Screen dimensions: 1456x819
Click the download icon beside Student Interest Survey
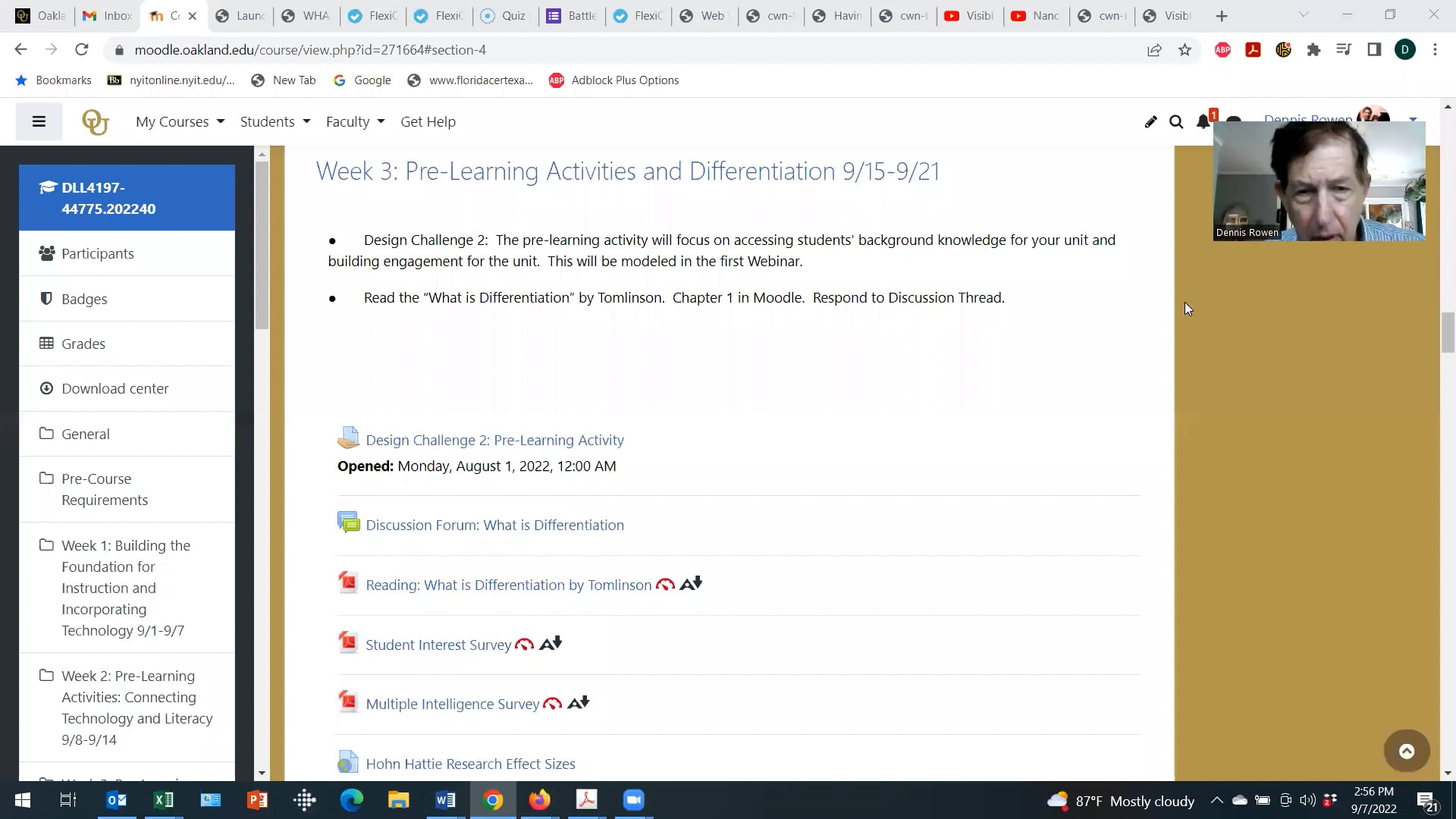click(x=551, y=643)
